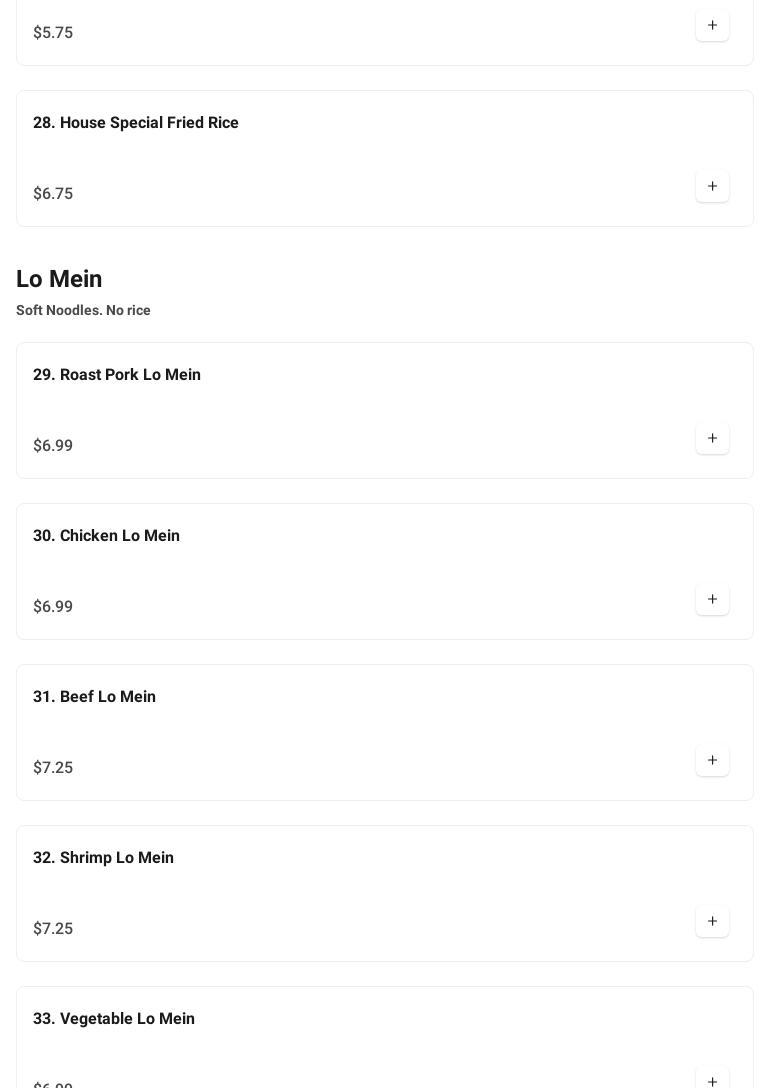The image size is (770, 1088).
Task: Open 32. Shrimp Lo Mein item title
Action: [x=103, y=858]
